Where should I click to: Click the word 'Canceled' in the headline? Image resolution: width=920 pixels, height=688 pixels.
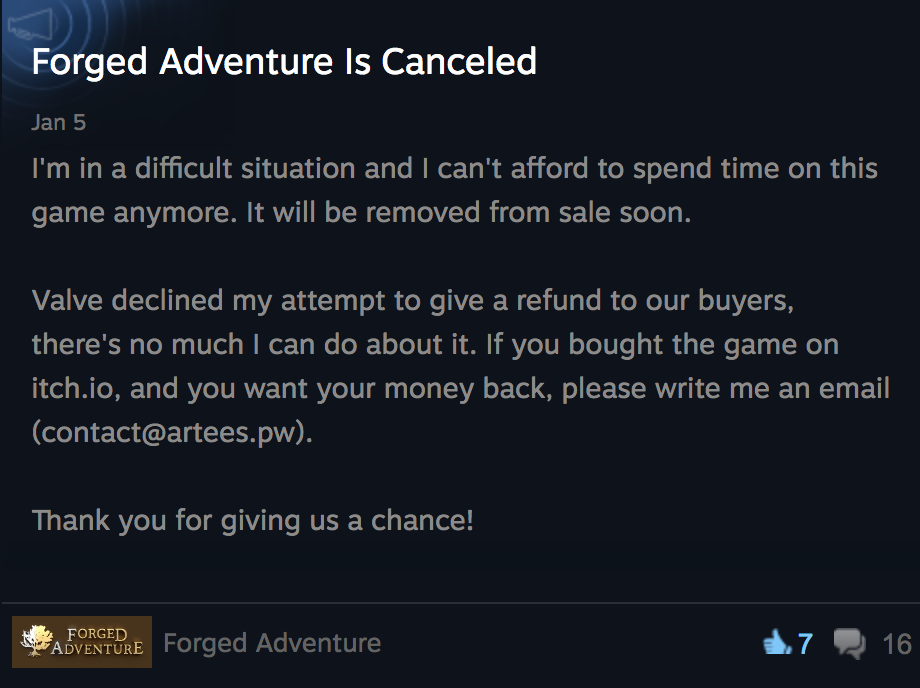pyautogui.click(x=459, y=61)
